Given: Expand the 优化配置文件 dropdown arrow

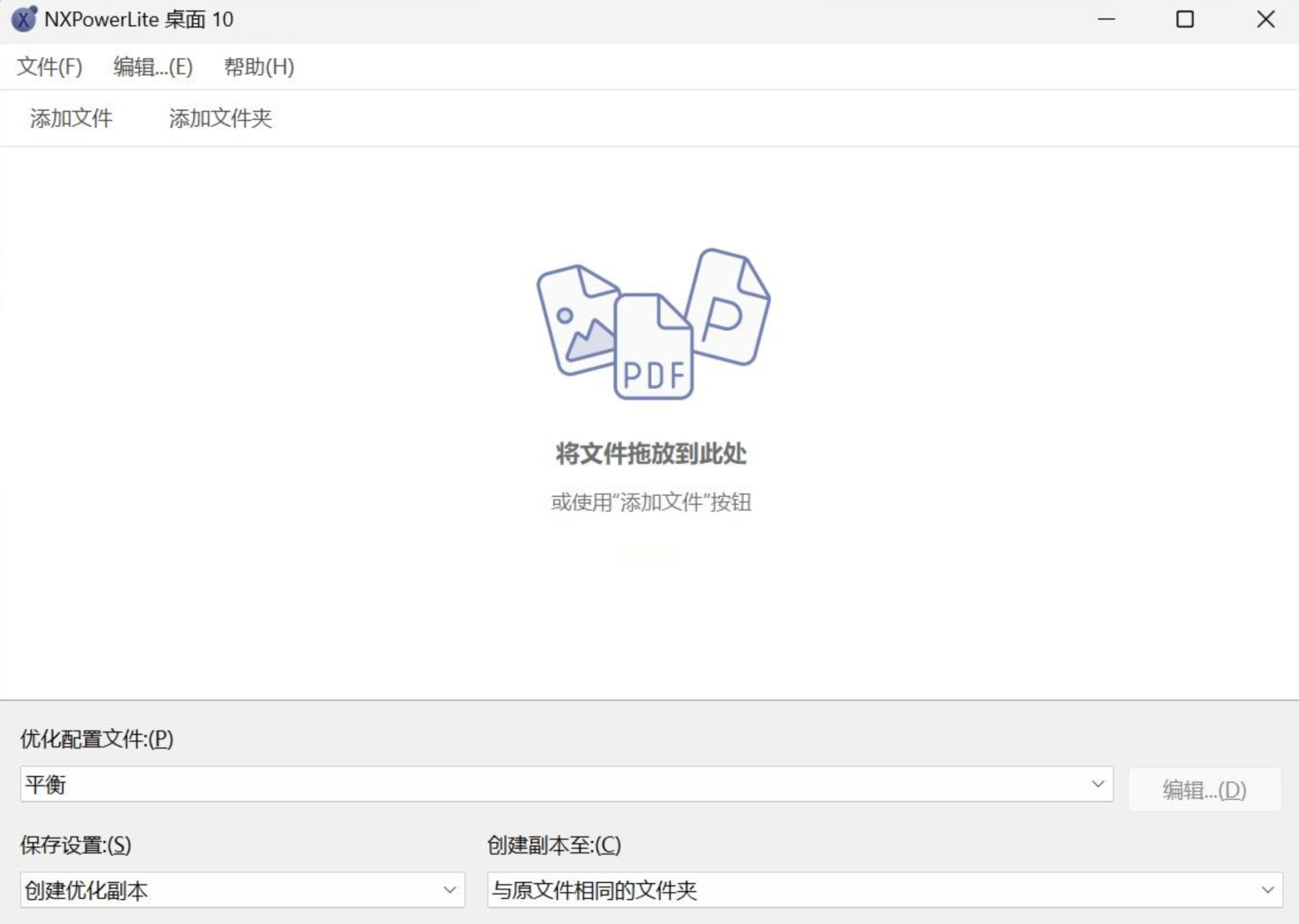Looking at the screenshot, I should pyautogui.click(x=1098, y=784).
